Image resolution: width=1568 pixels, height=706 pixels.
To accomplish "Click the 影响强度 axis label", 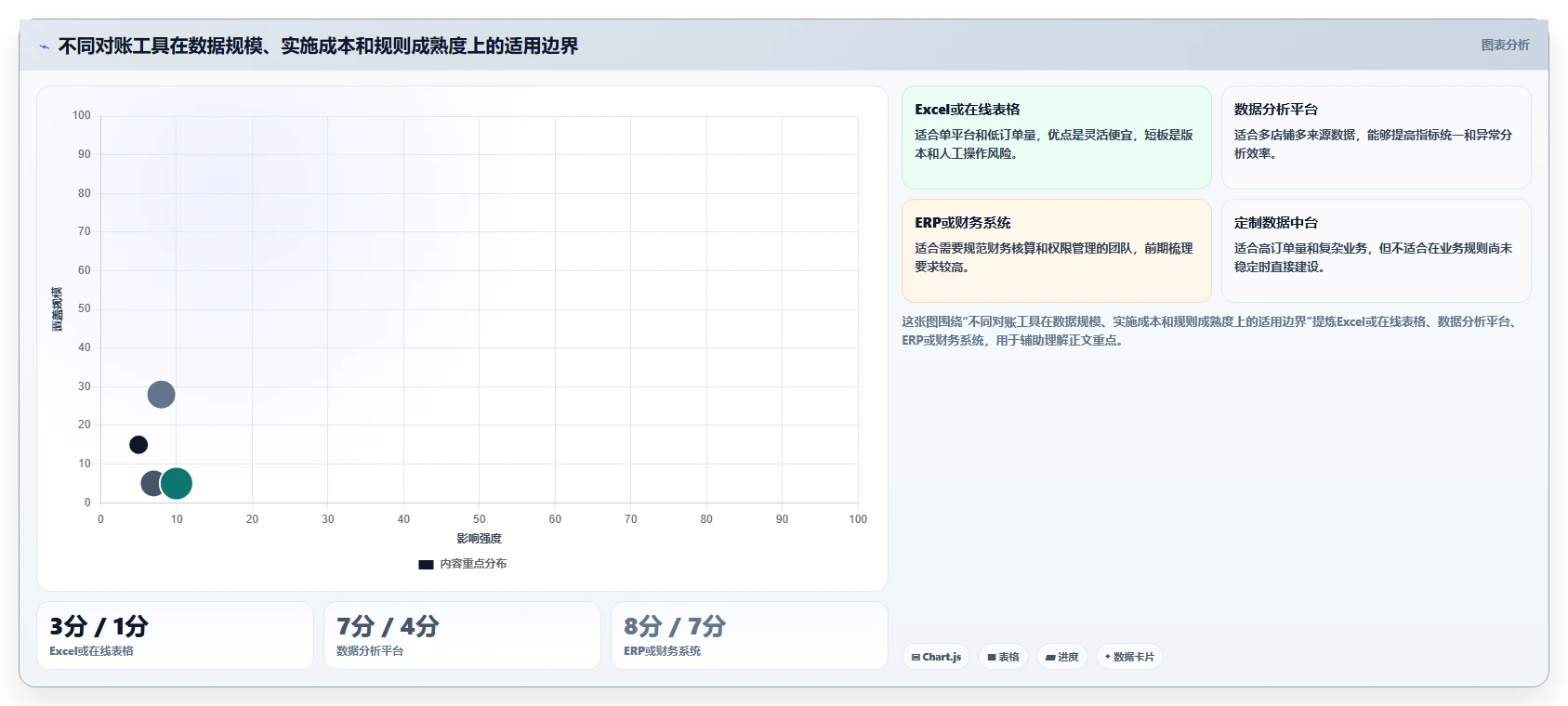I will [x=479, y=539].
